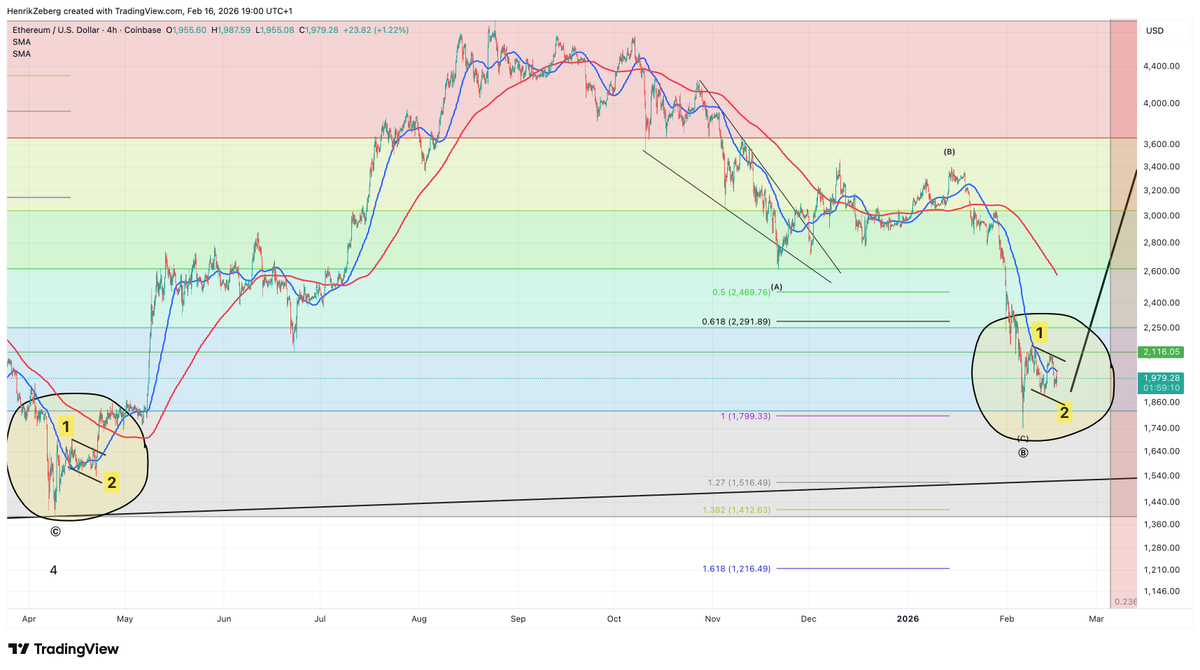Image resolution: width=1200 pixels, height=670 pixels.
Task: Click the 1,210.00 price axis label
Action: tap(1163, 570)
